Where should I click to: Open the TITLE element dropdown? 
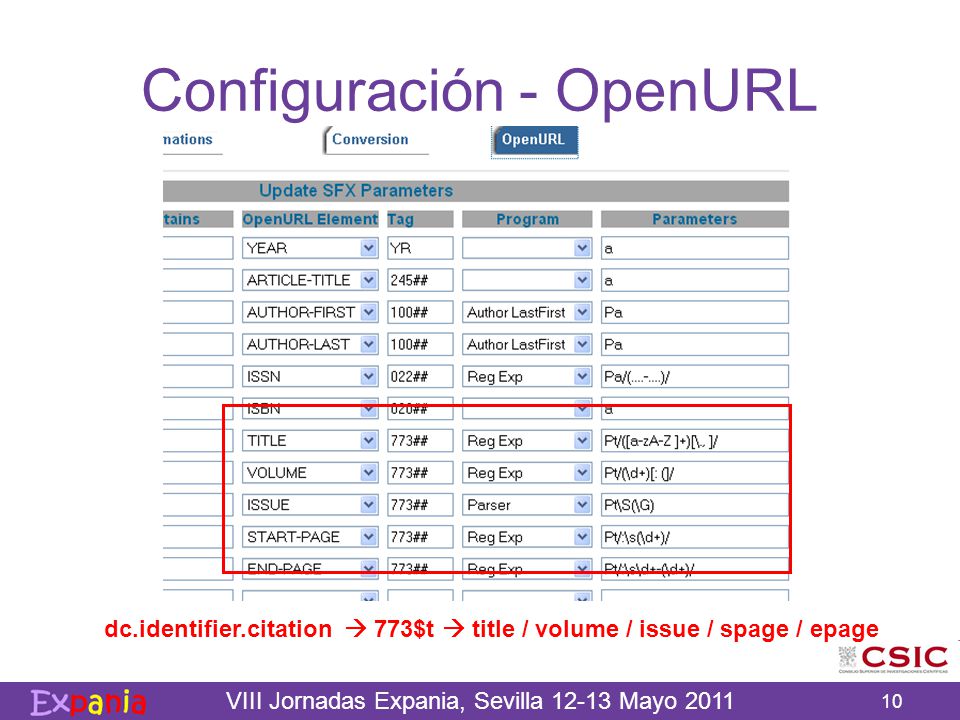[x=310, y=440]
